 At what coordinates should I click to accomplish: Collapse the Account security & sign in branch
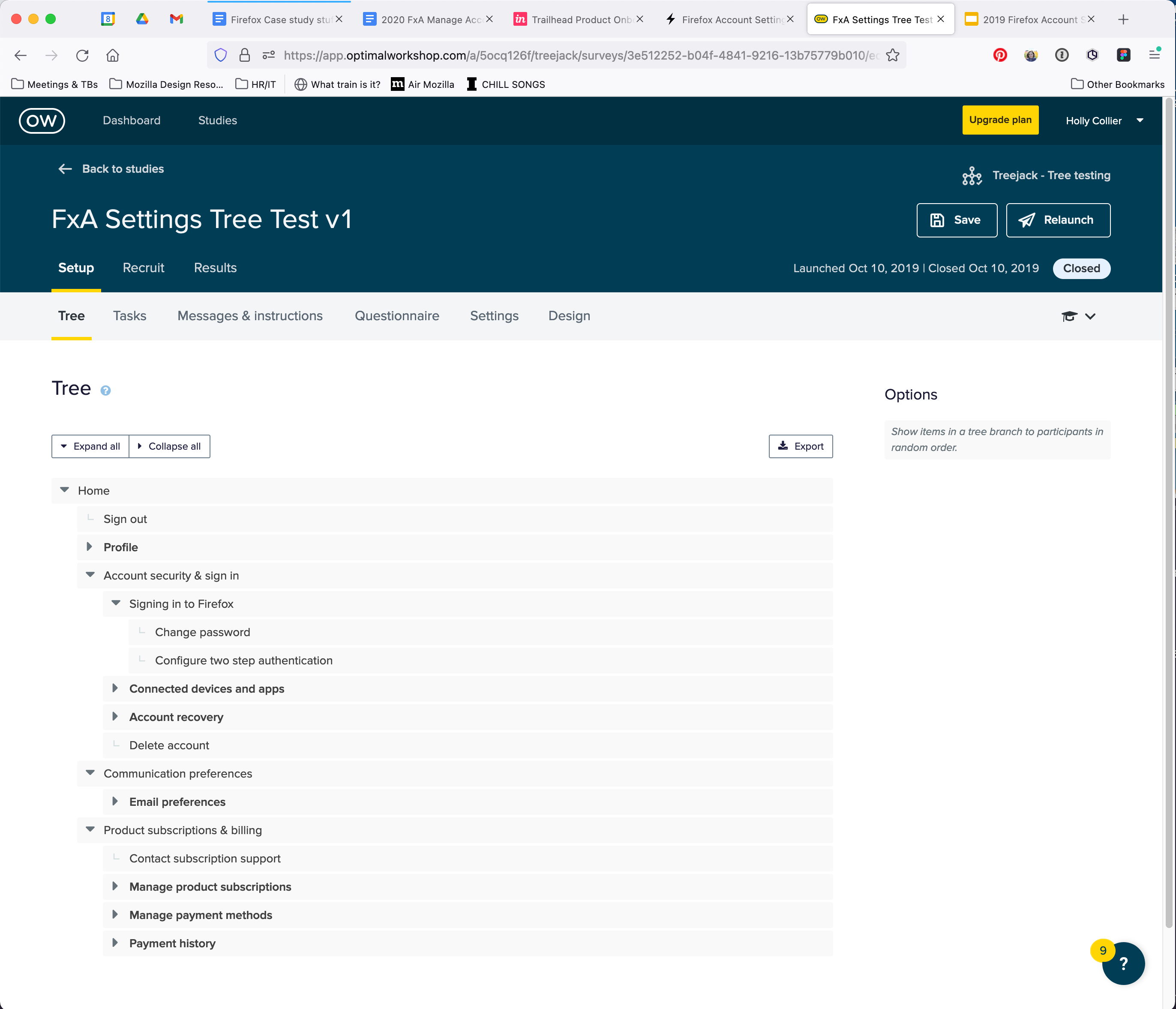[x=90, y=575]
